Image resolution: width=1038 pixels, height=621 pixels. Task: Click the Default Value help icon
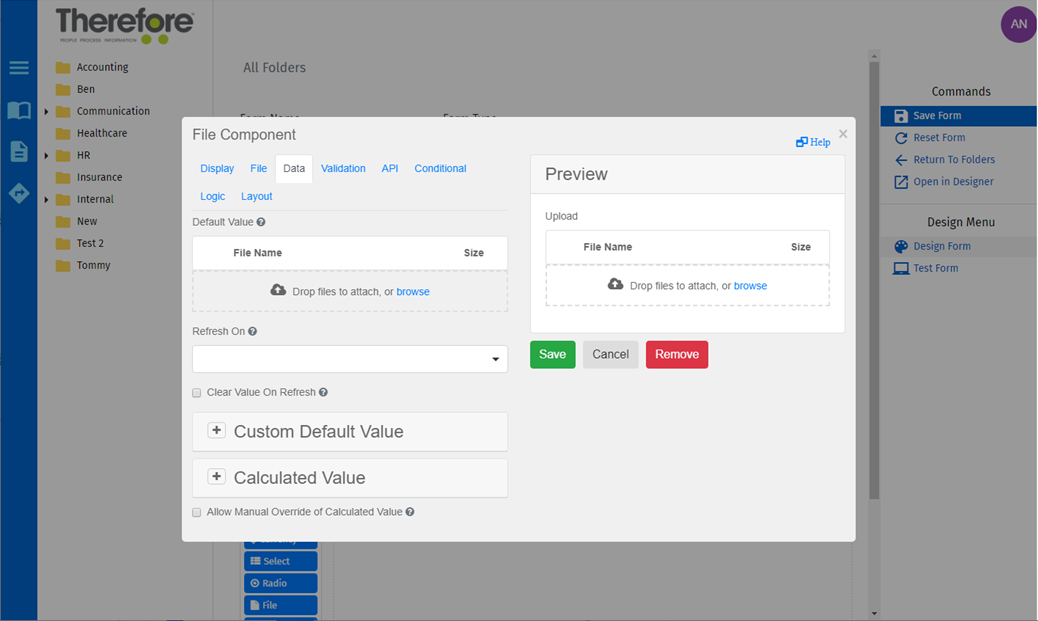tap(261, 222)
